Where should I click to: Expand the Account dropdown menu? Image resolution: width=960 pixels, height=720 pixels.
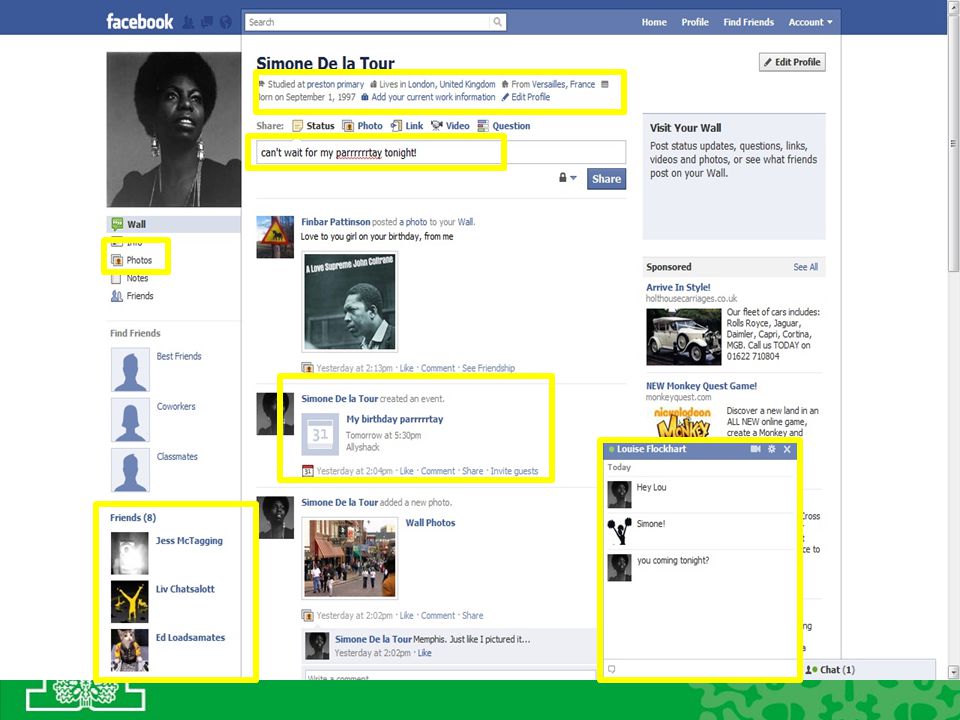810,22
